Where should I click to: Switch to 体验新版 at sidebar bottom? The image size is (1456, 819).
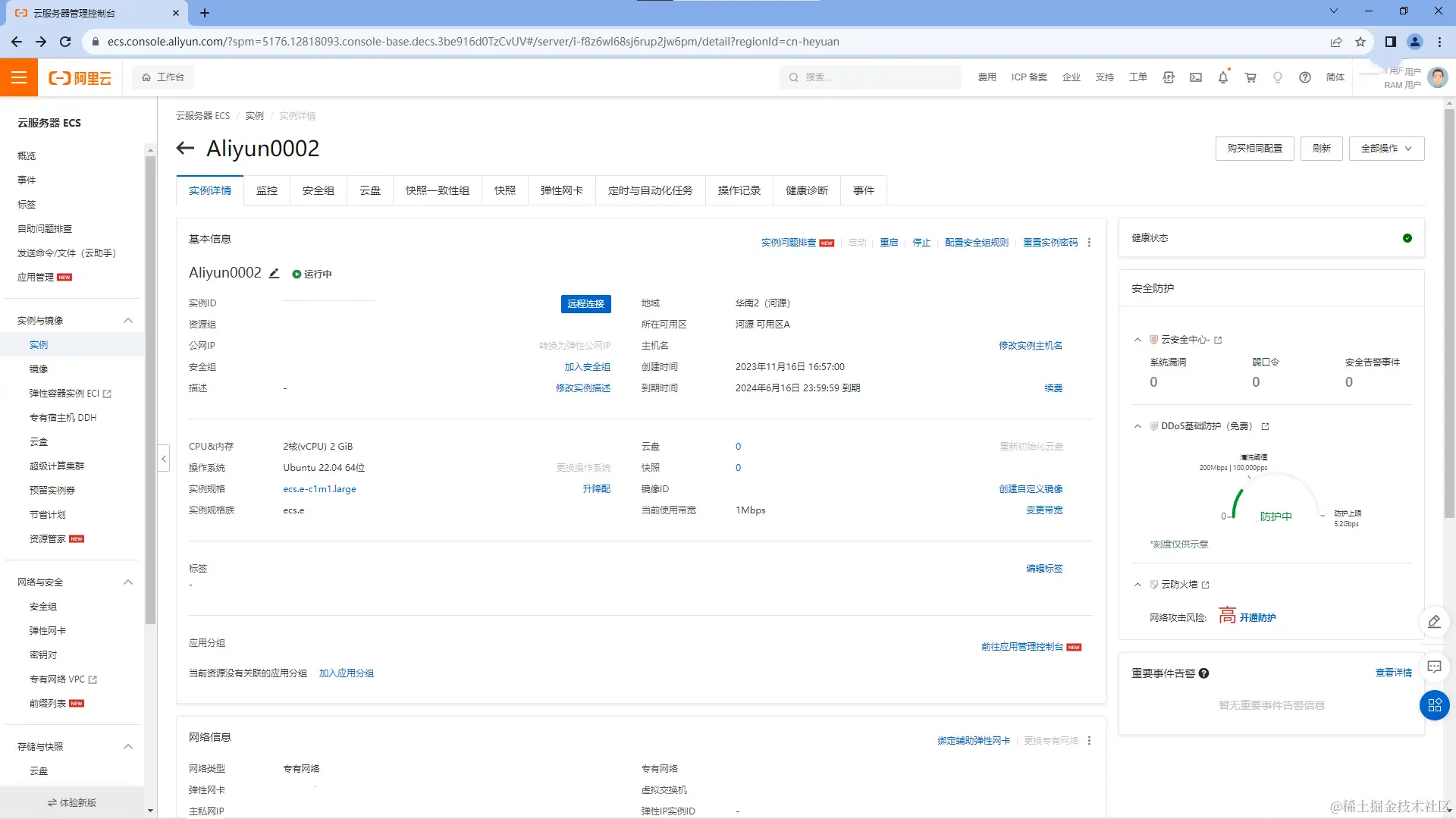pos(72,803)
